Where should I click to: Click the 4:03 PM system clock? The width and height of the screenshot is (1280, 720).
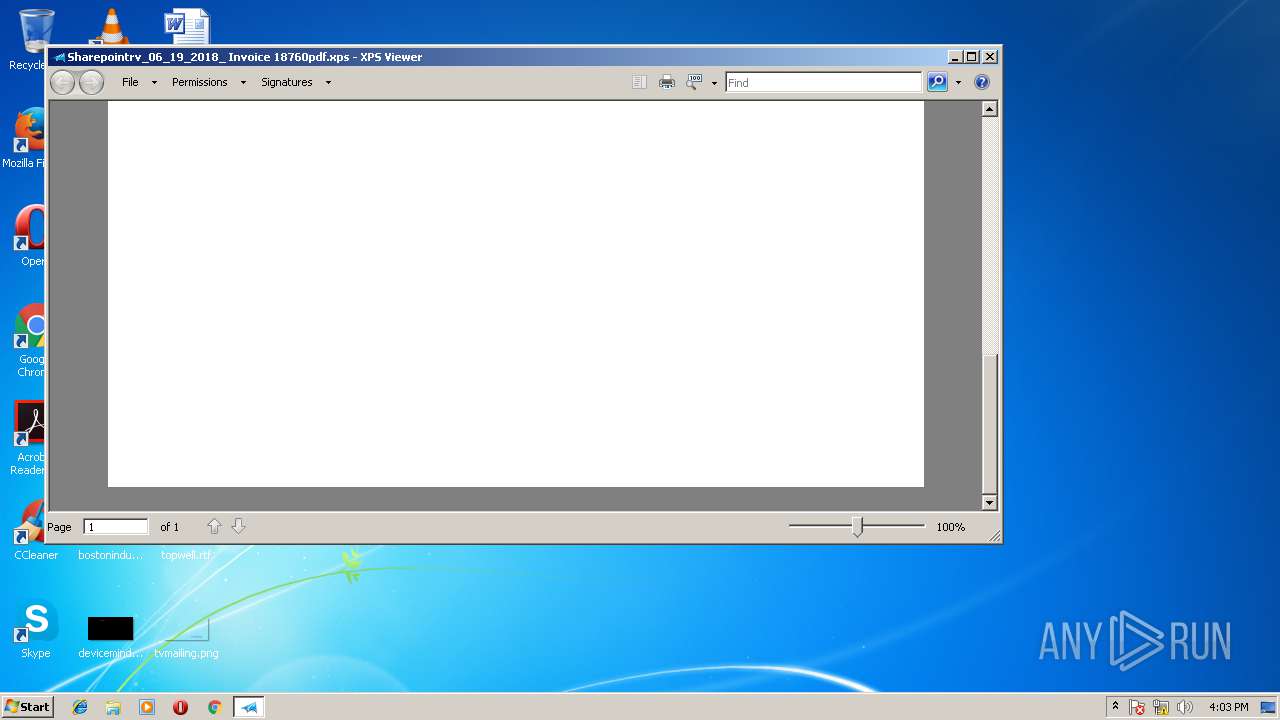pyautogui.click(x=1228, y=707)
